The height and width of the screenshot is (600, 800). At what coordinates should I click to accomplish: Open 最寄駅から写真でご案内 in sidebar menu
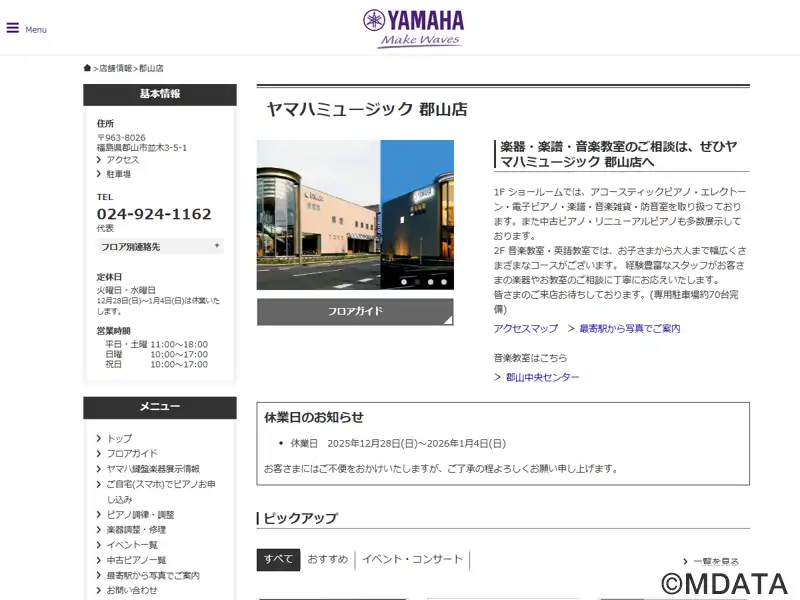point(153,576)
